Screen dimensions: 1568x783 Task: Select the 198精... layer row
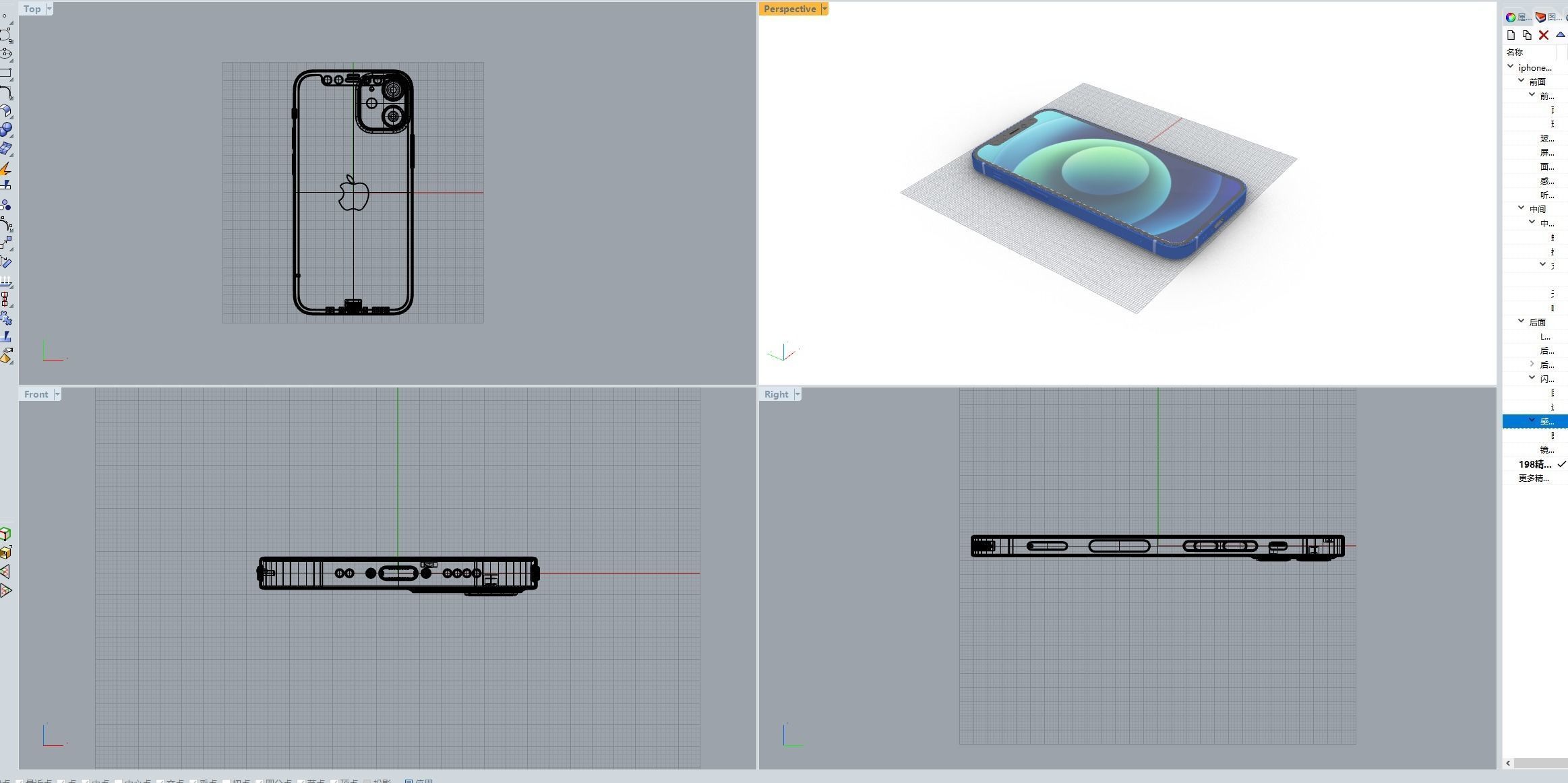pos(1536,464)
